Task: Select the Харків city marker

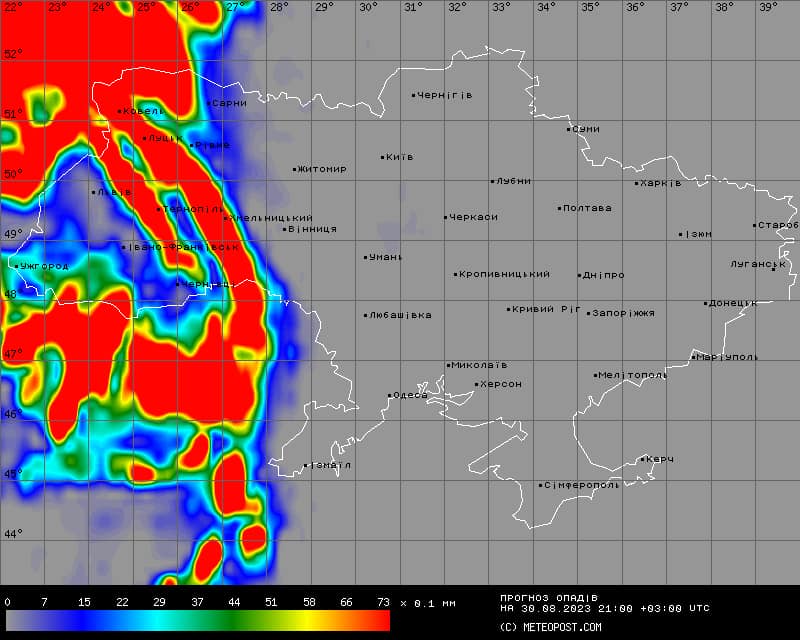Action: pyautogui.click(x=637, y=183)
